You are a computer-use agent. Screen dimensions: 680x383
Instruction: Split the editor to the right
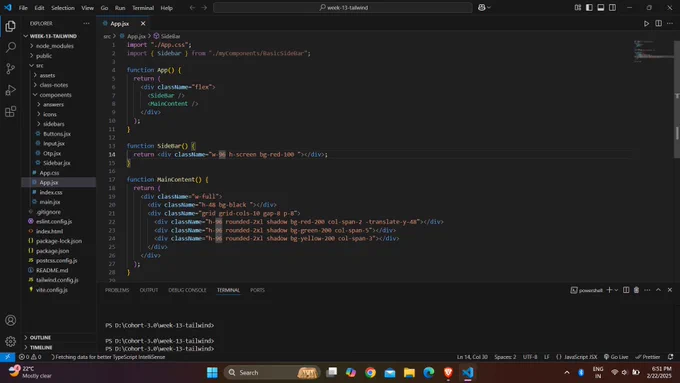[x=658, y=23]
